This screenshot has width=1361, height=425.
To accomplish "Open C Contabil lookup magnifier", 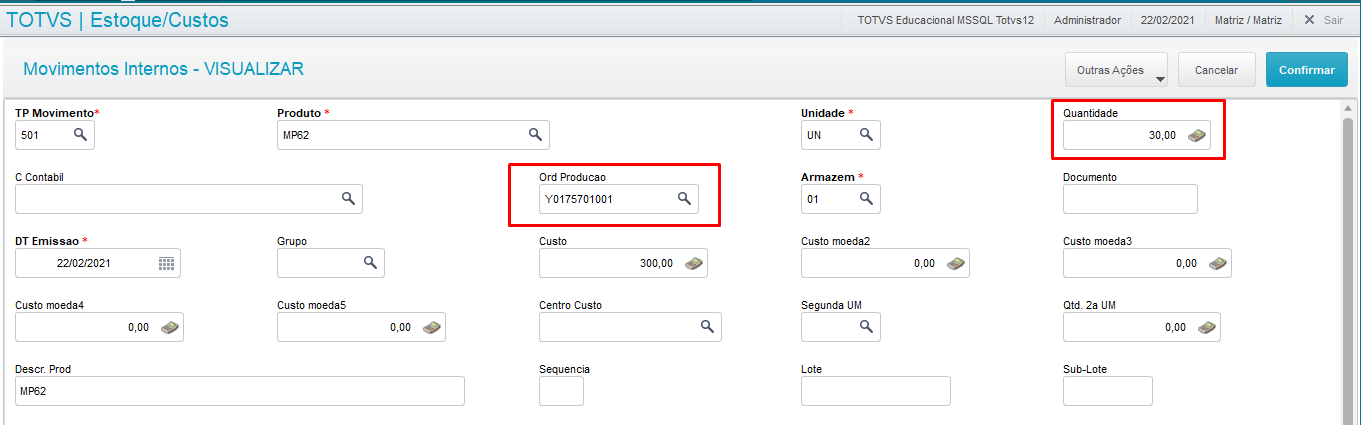I will 348,199.
